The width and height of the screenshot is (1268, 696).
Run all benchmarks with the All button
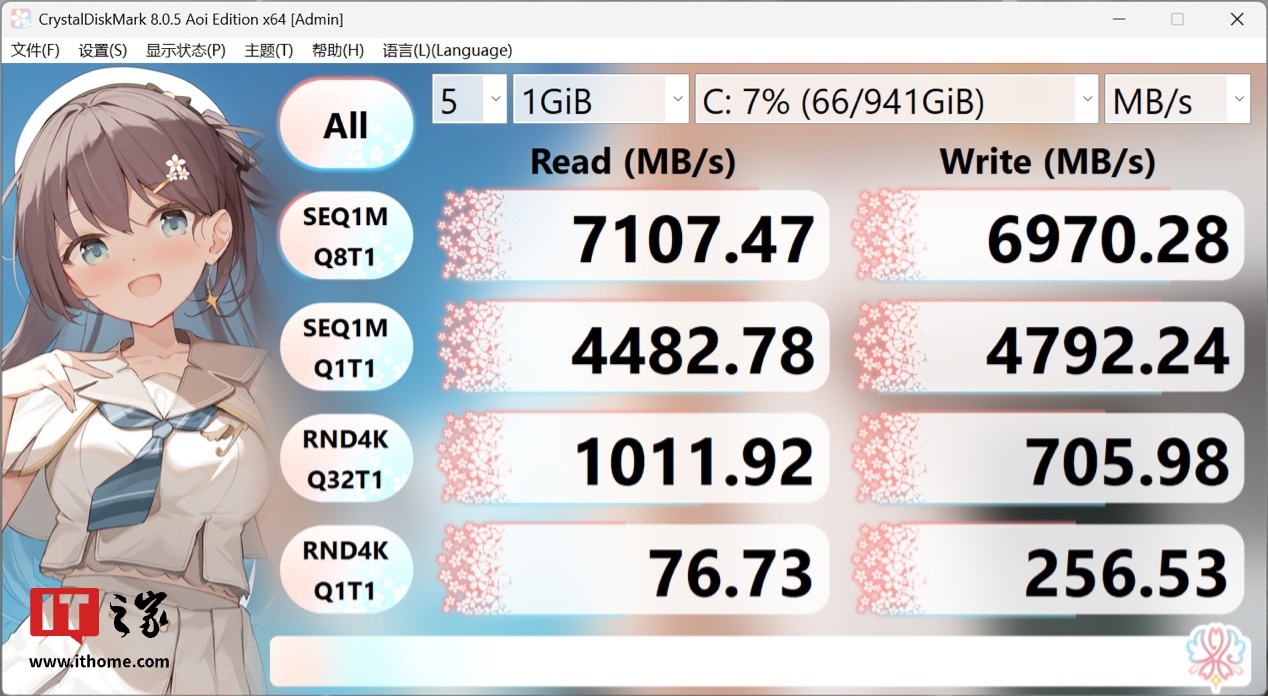[345, 125]
